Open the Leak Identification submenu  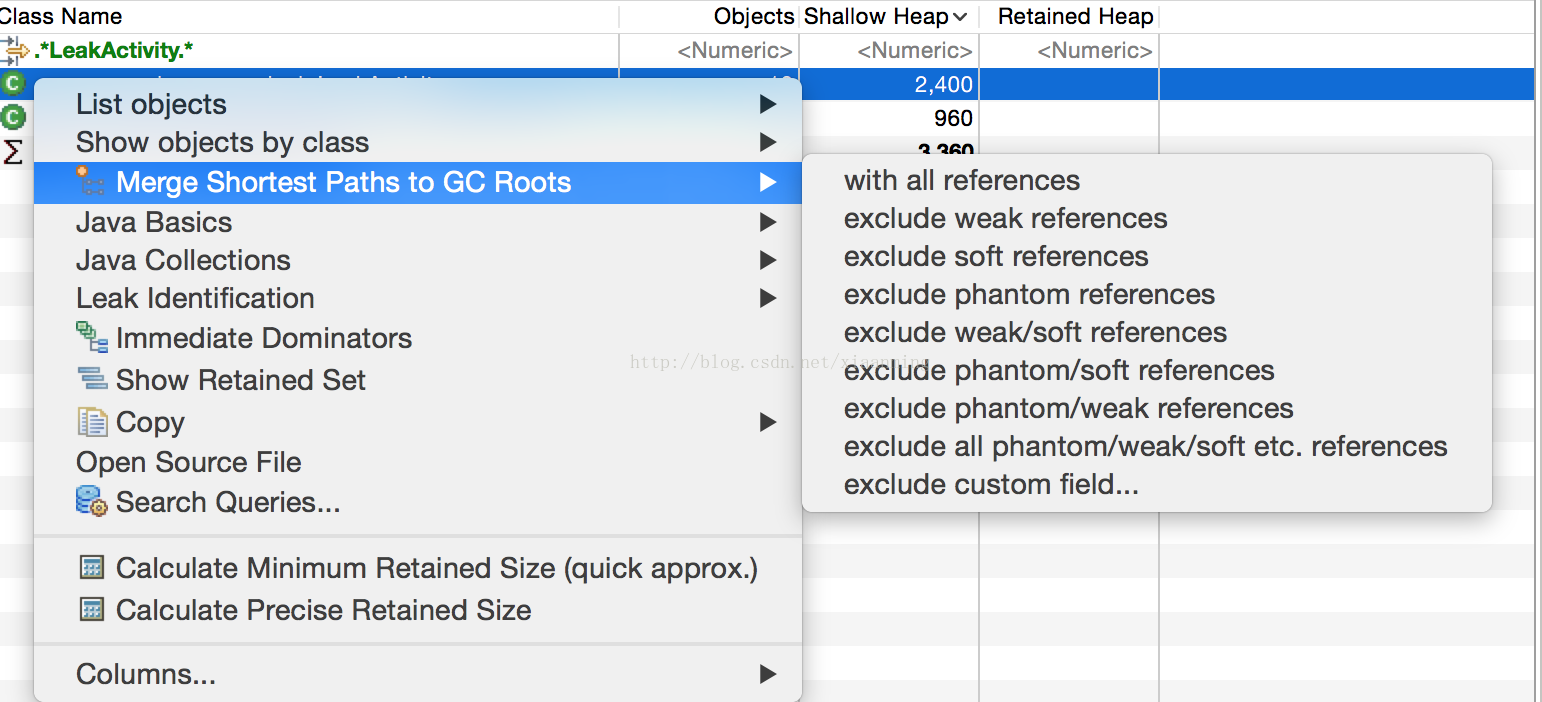click(x=195, y=298)
